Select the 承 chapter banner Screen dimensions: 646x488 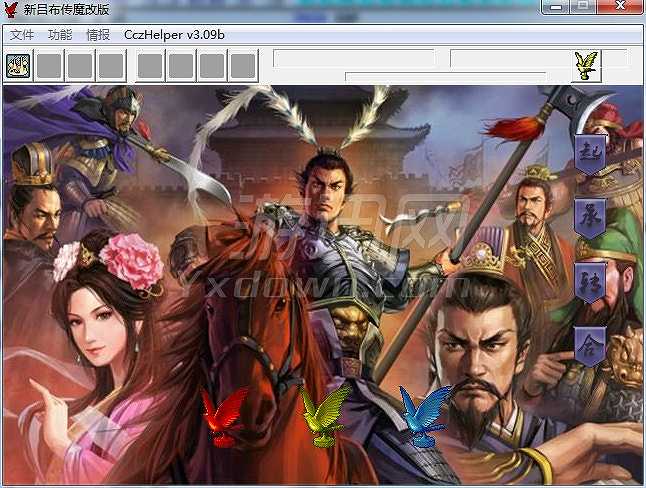(x=590, y=219)
